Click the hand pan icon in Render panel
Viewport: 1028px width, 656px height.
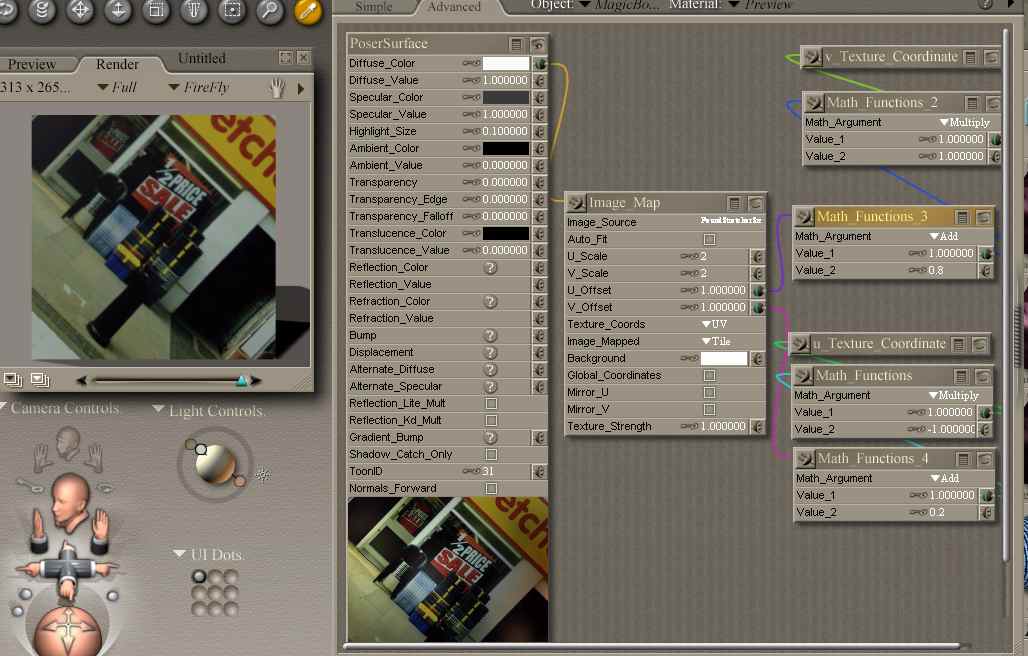click(x=278, y=88)
